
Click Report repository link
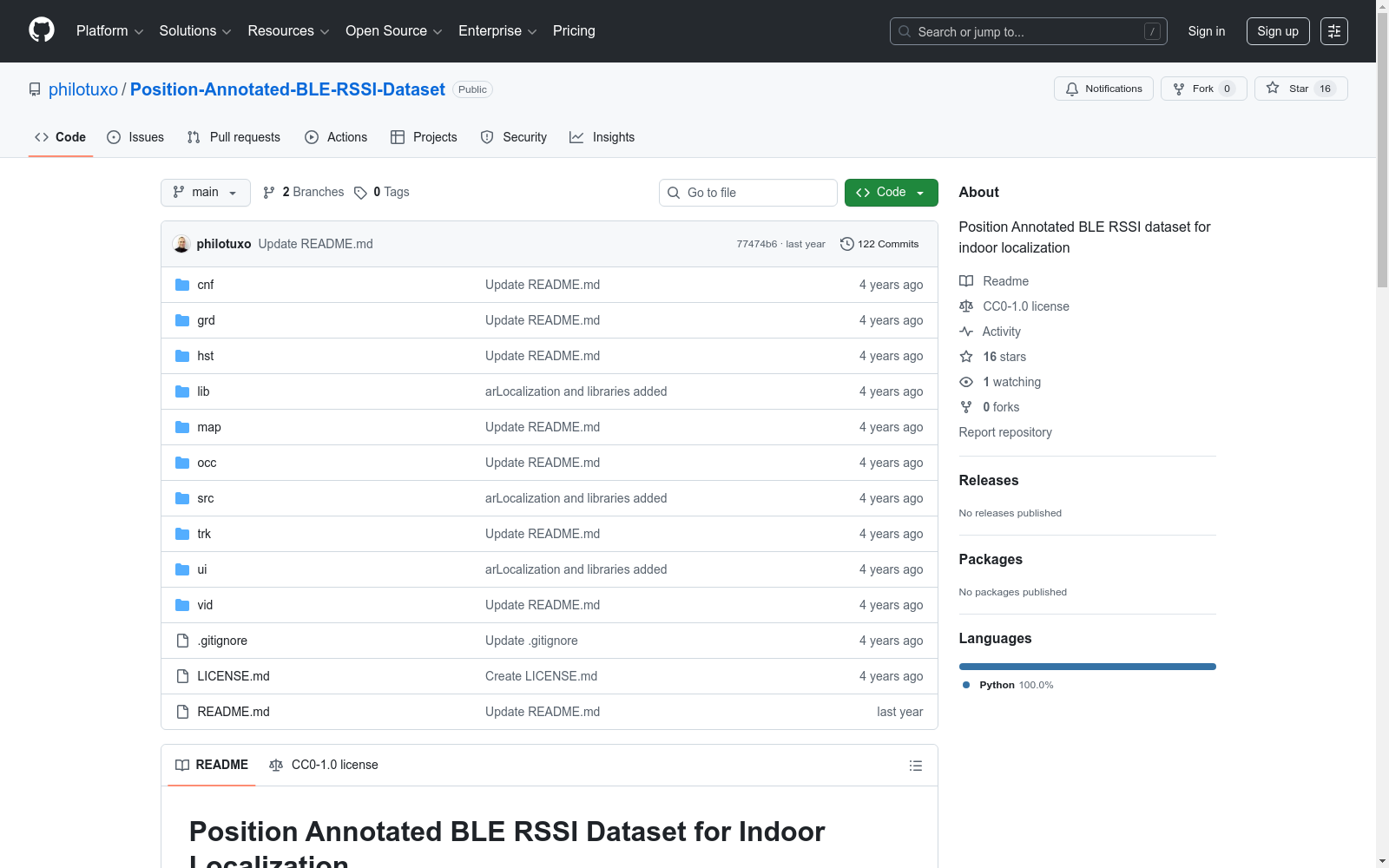[1005, 432]
